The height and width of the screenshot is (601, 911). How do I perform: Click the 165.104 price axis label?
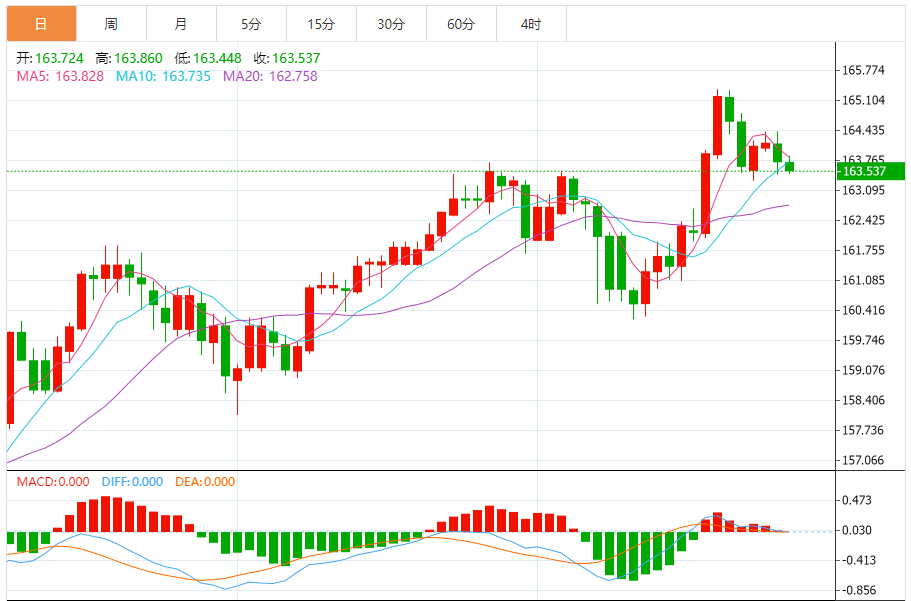(863, 100)
